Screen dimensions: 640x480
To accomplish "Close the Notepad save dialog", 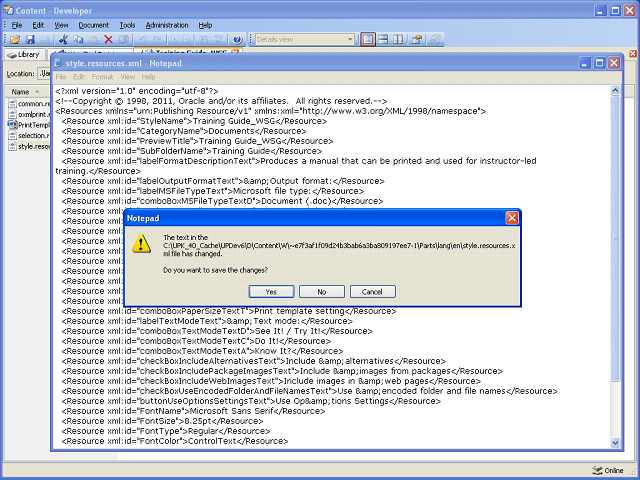I will tap(511, 218).
